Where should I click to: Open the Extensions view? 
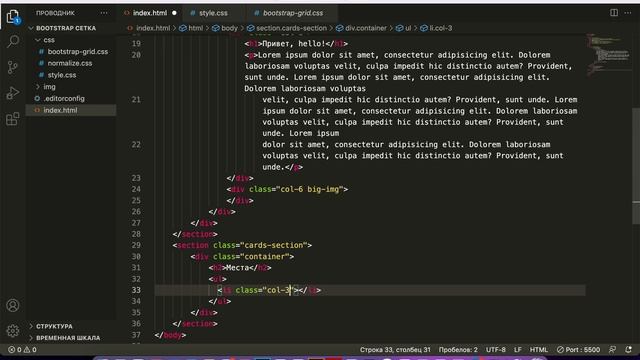click(13, 119)
